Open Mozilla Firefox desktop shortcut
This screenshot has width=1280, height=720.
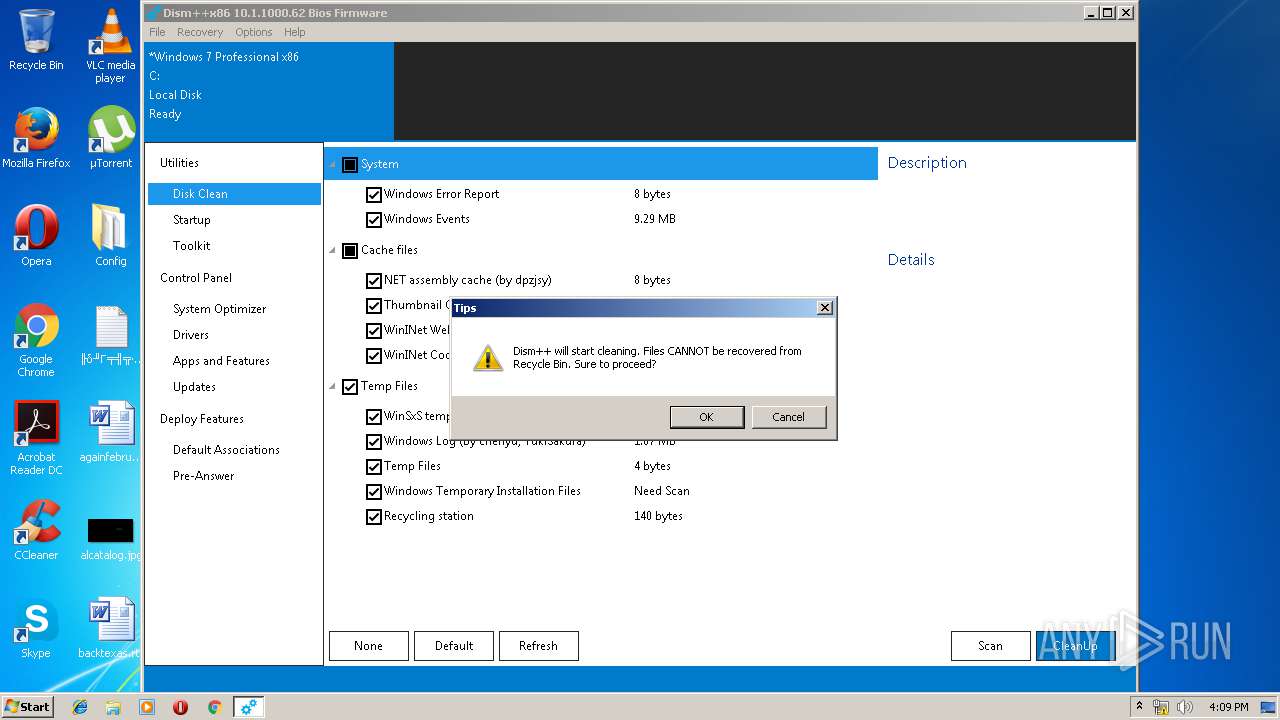(x=36, y=138)
